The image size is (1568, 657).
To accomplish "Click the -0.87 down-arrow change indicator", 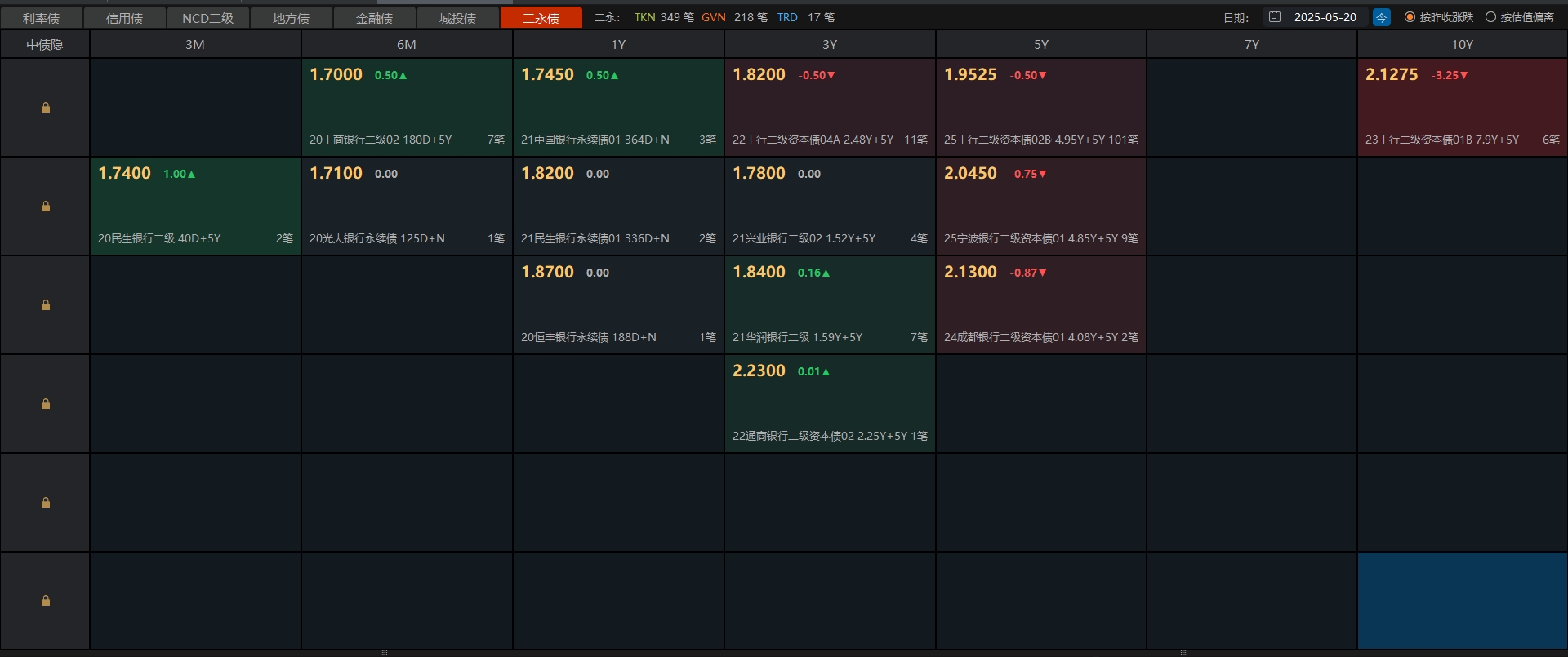I will 1028,273.
